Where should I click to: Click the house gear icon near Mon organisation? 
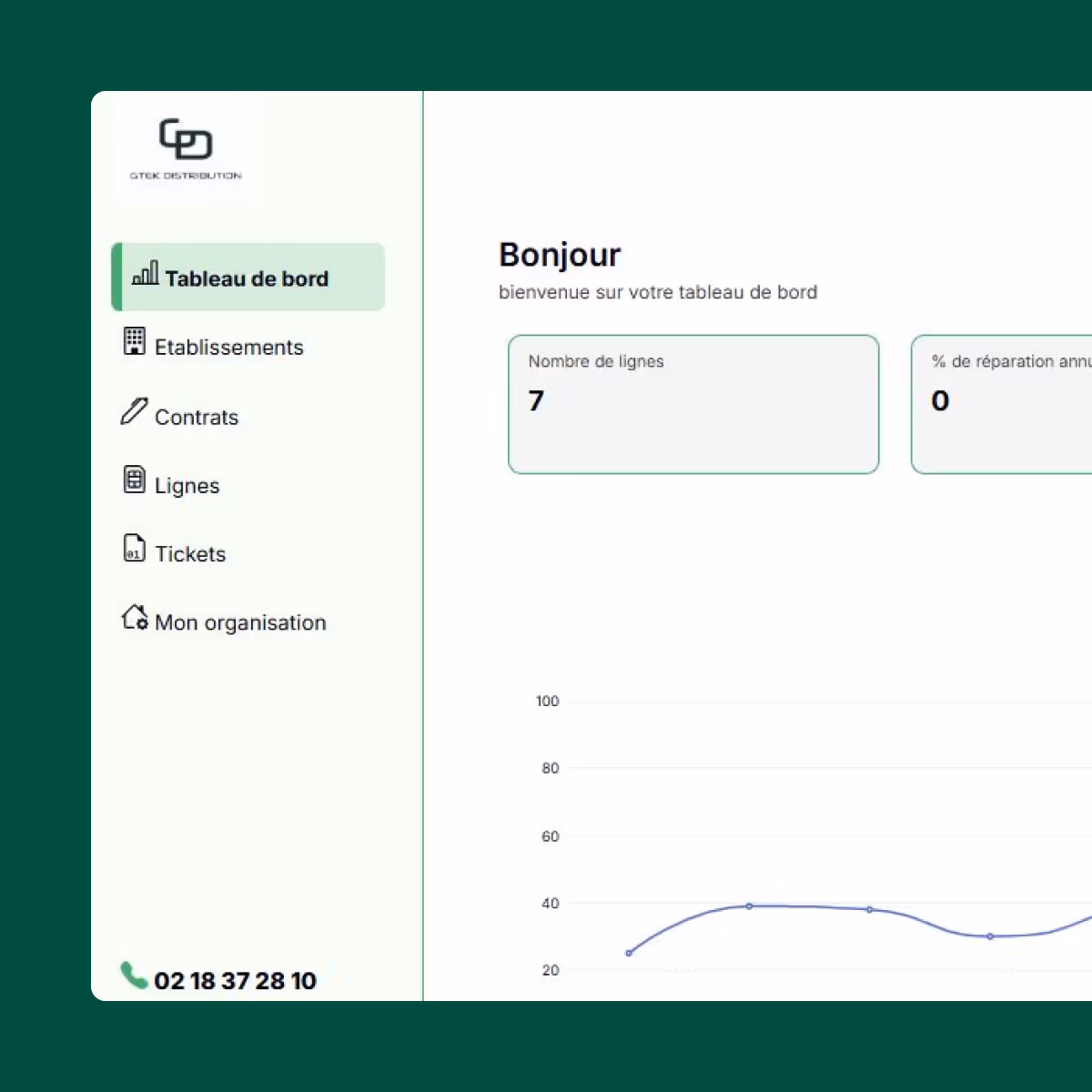pyautogui.click(x=135, y=617)
